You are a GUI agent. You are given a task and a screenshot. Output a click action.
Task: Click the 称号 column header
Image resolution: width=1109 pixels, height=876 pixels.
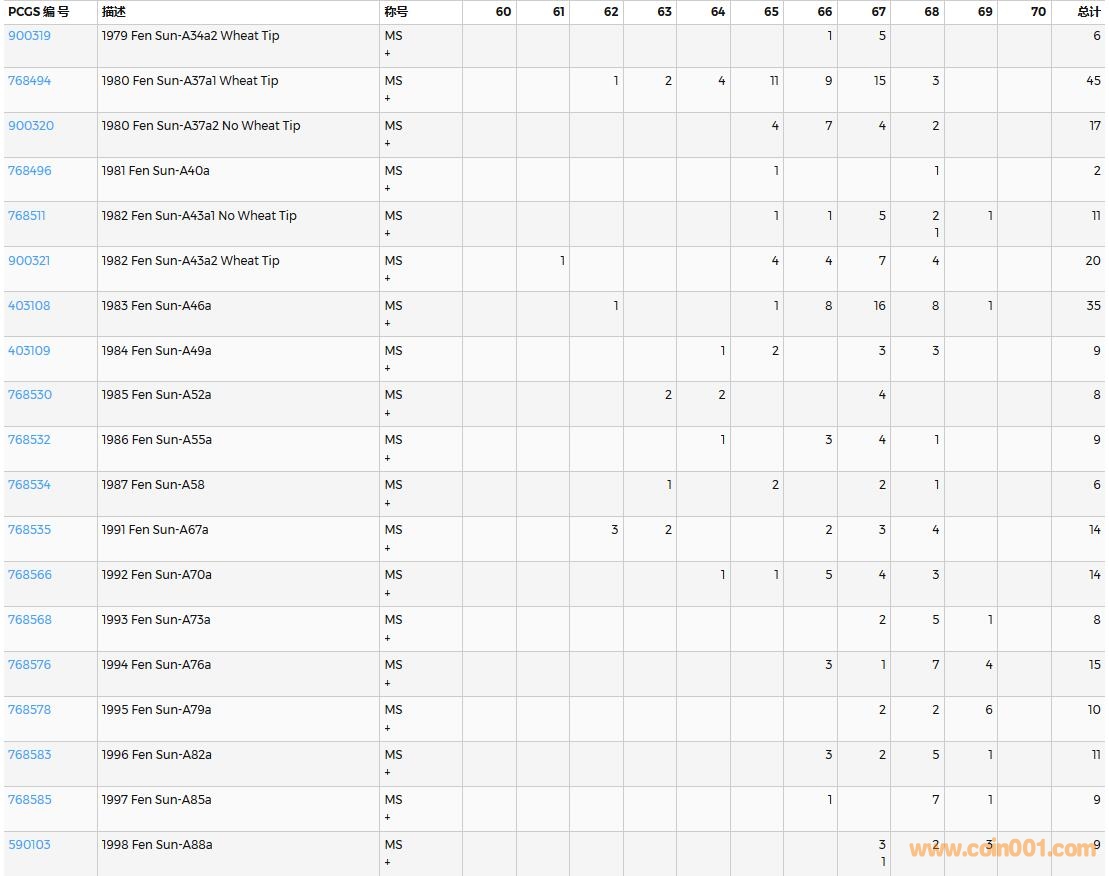tap(396, 12)
